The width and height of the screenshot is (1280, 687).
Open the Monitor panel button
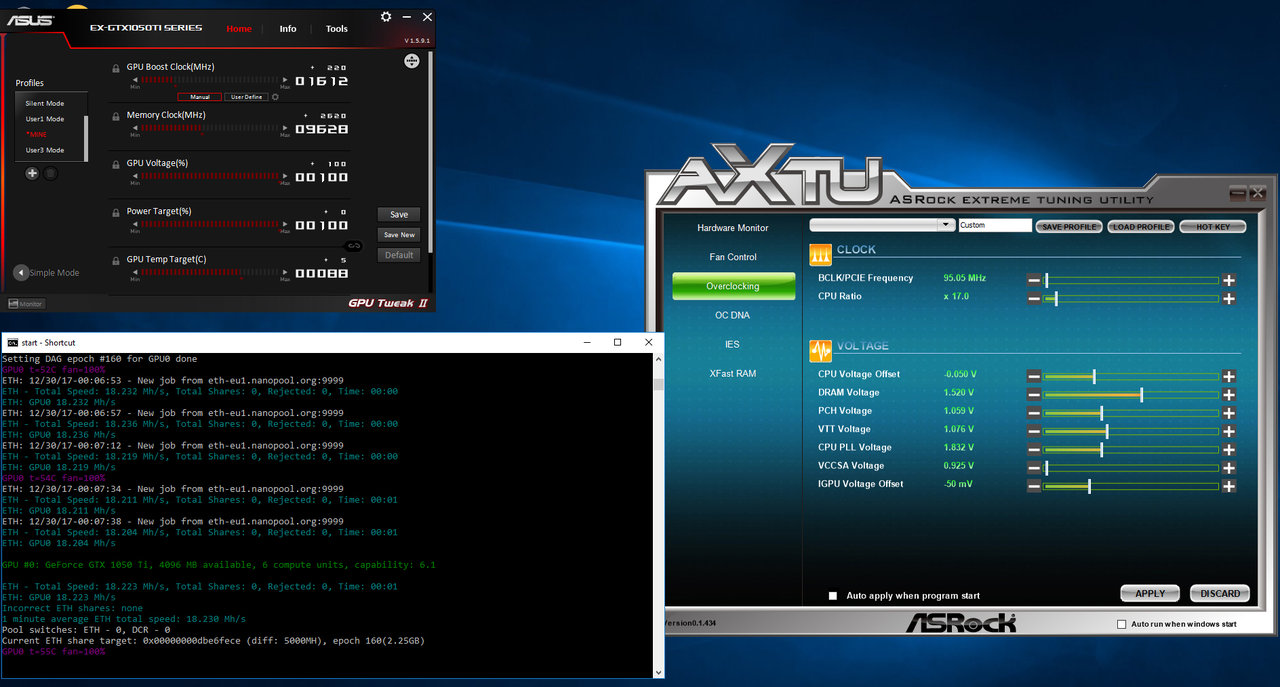tap(26, 304)
